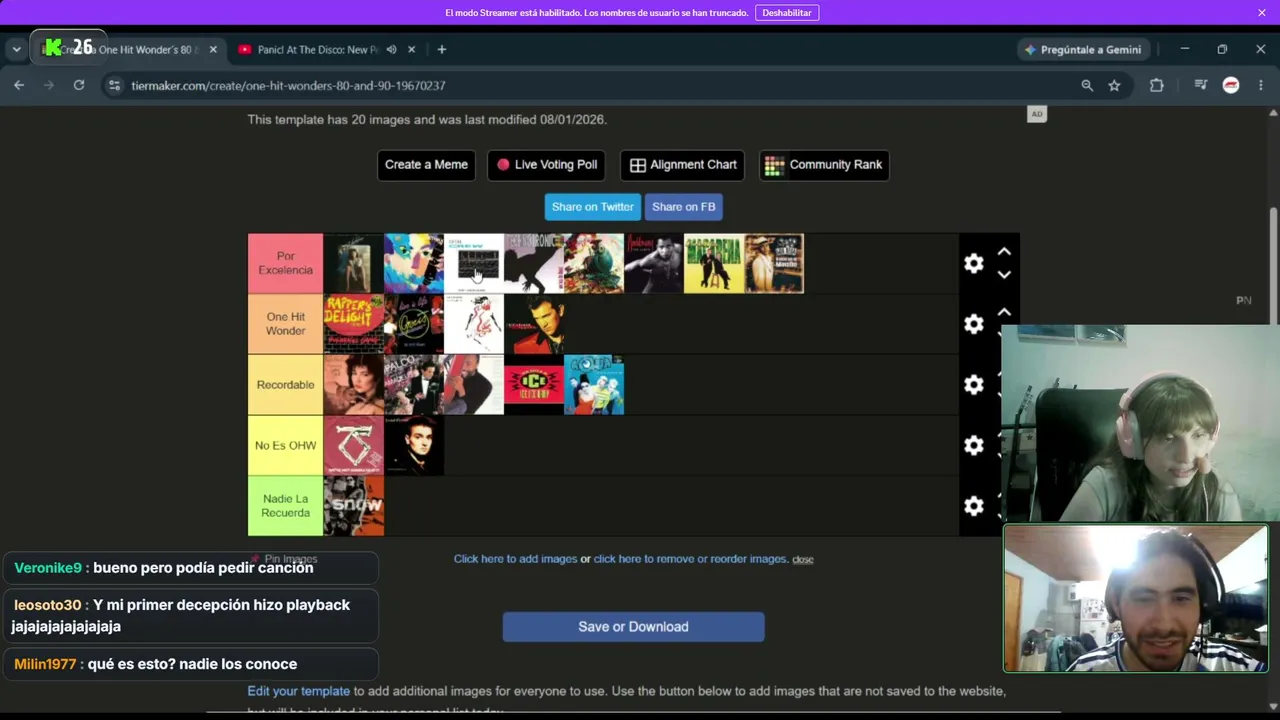Close the One Hit Wonder's tab
Image resolution: width=1280 pixels, height=720 pixels.
tap(213, 49)
